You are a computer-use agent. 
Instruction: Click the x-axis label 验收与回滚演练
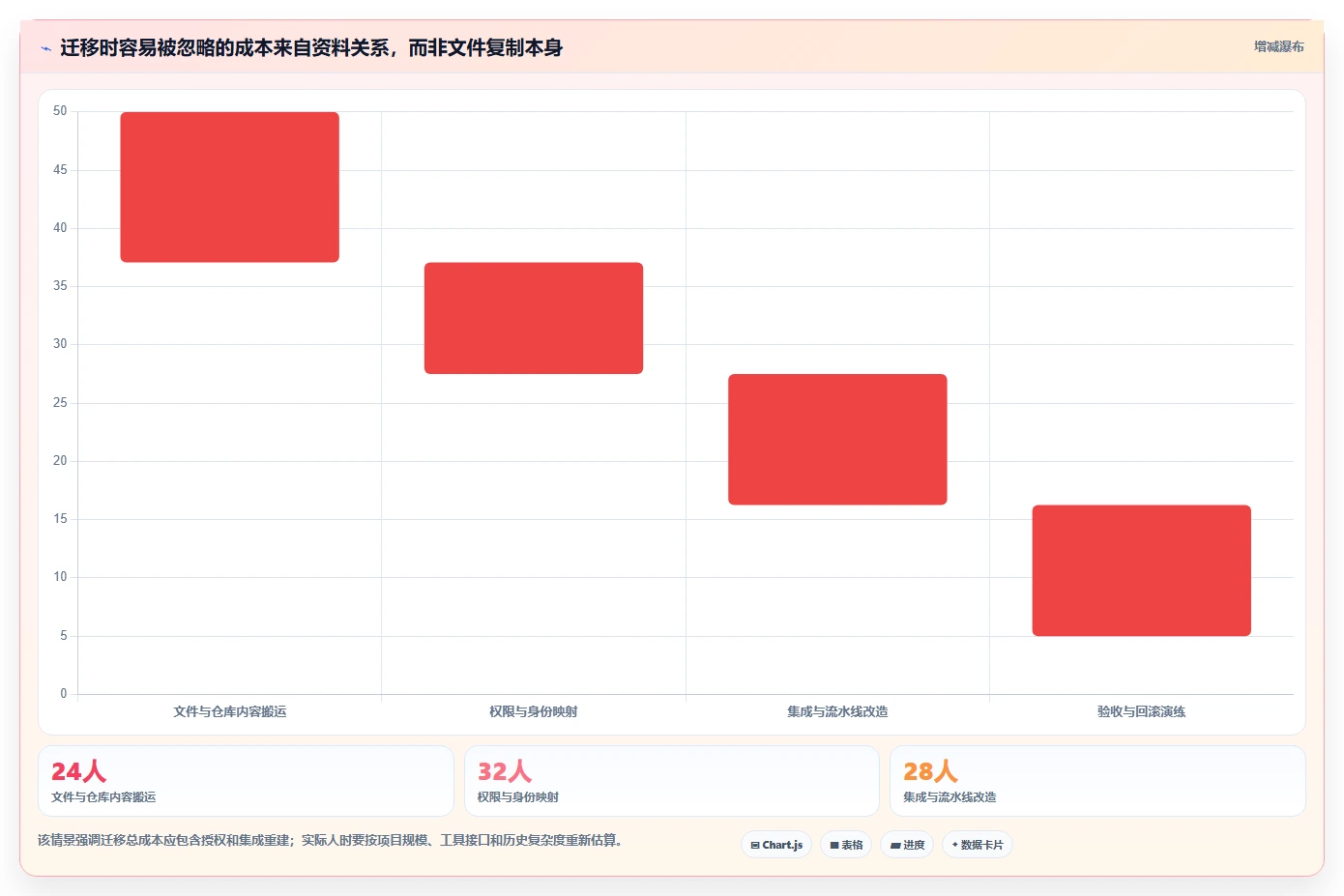tap(1142, 711)
